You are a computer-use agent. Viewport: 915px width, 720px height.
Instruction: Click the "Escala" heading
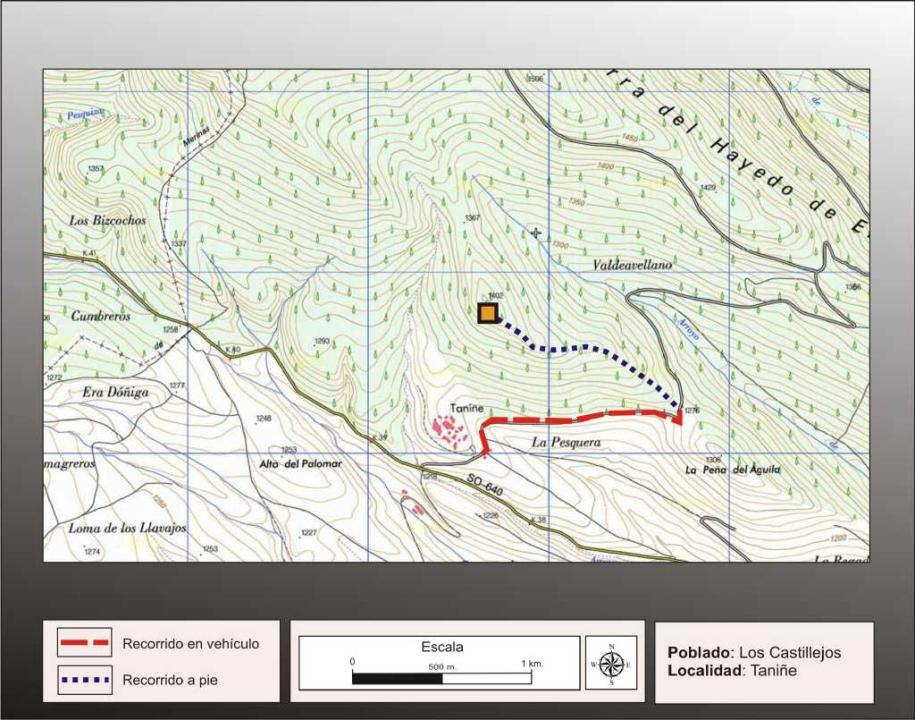point(442,646)
